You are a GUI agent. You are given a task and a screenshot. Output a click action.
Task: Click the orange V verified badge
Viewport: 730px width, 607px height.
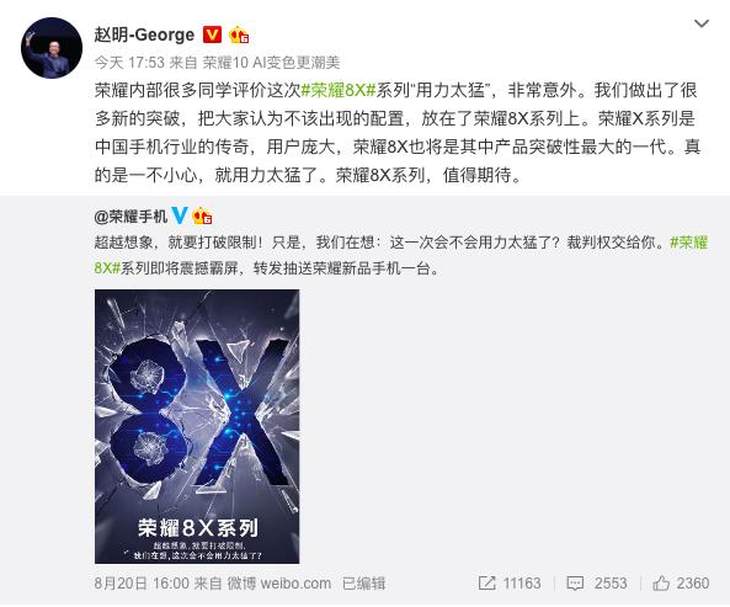(212, 34)
